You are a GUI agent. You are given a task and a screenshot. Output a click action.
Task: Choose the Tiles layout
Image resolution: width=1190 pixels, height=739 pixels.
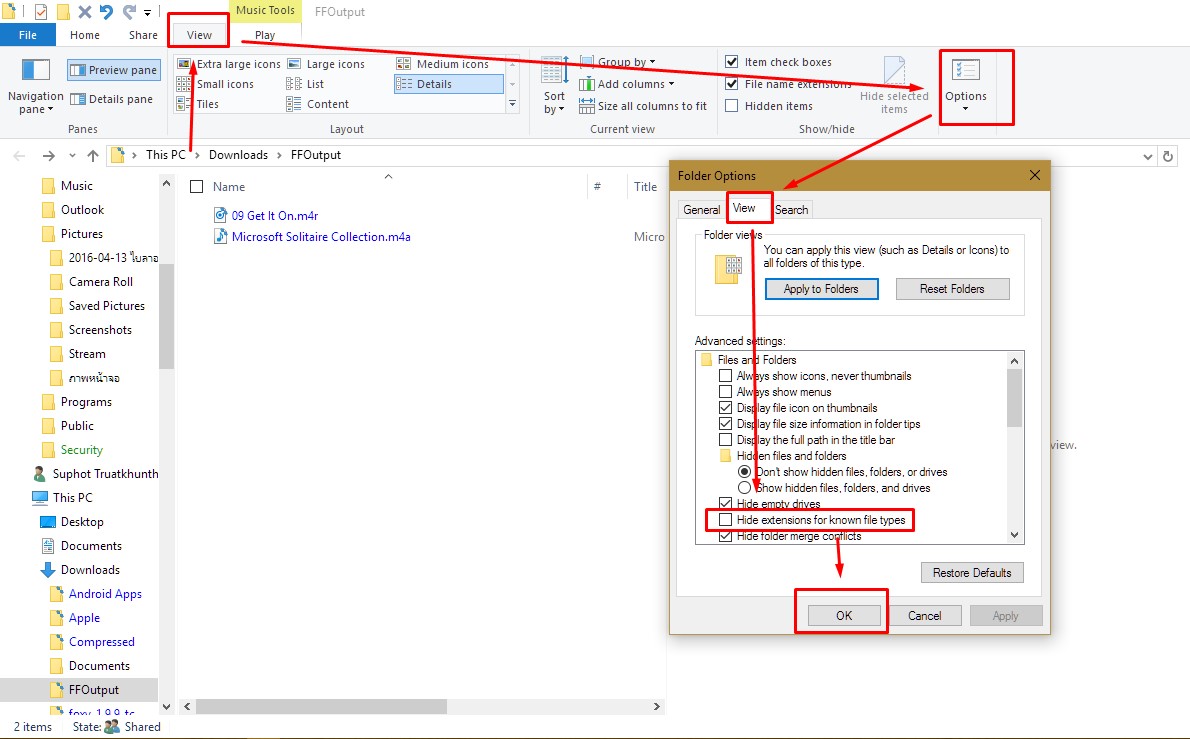198,104
